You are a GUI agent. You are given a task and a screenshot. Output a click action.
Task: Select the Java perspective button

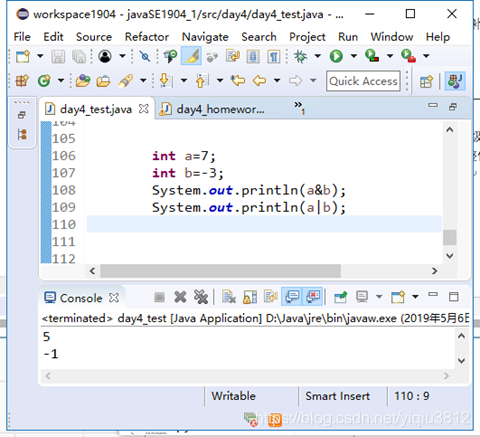[455, 81]
